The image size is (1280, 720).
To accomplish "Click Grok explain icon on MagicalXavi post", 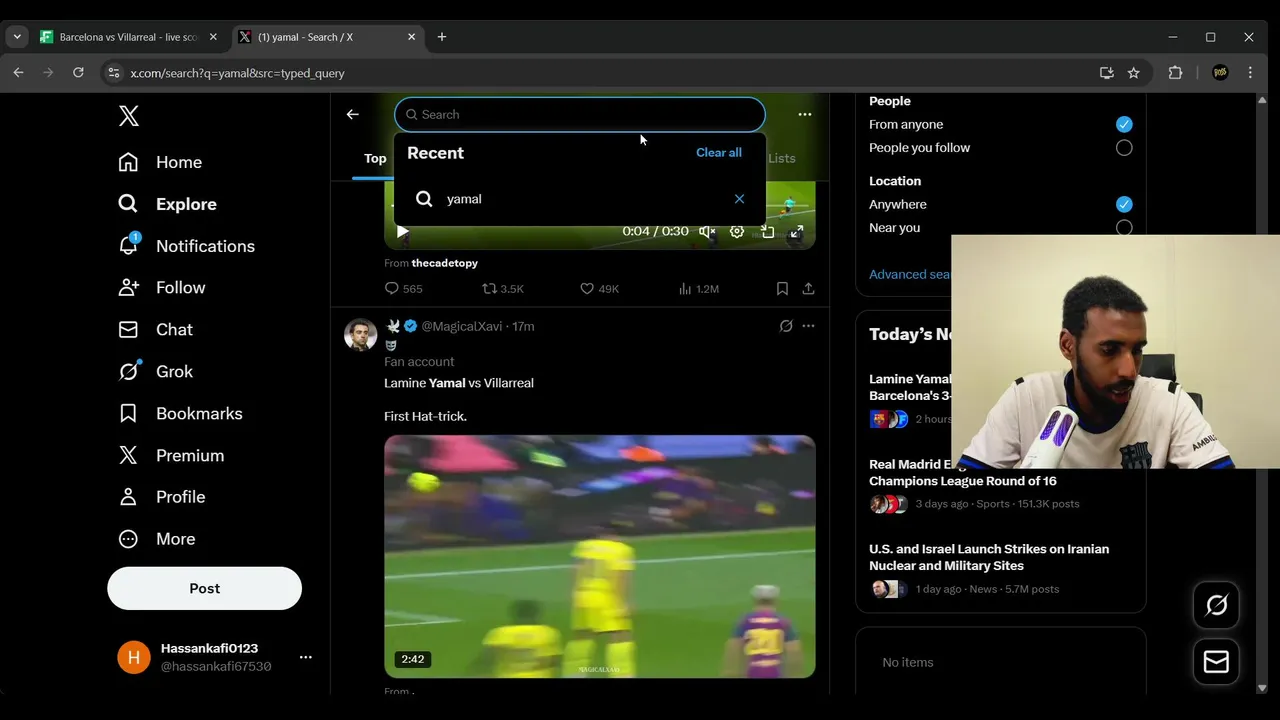I will pyautogui.click(x=786, y=326).
